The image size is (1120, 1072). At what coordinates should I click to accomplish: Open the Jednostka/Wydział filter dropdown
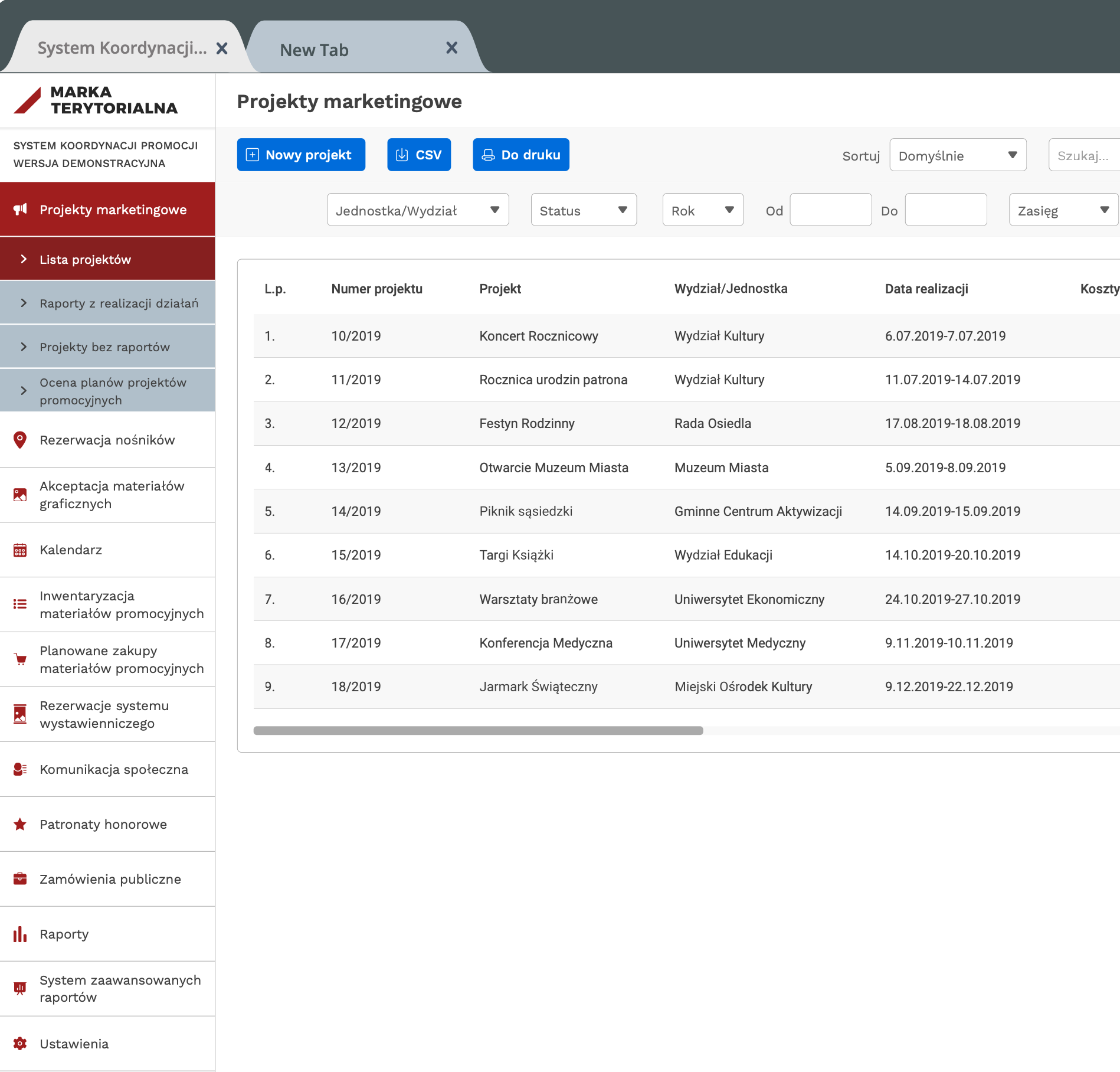pos(418,210)
